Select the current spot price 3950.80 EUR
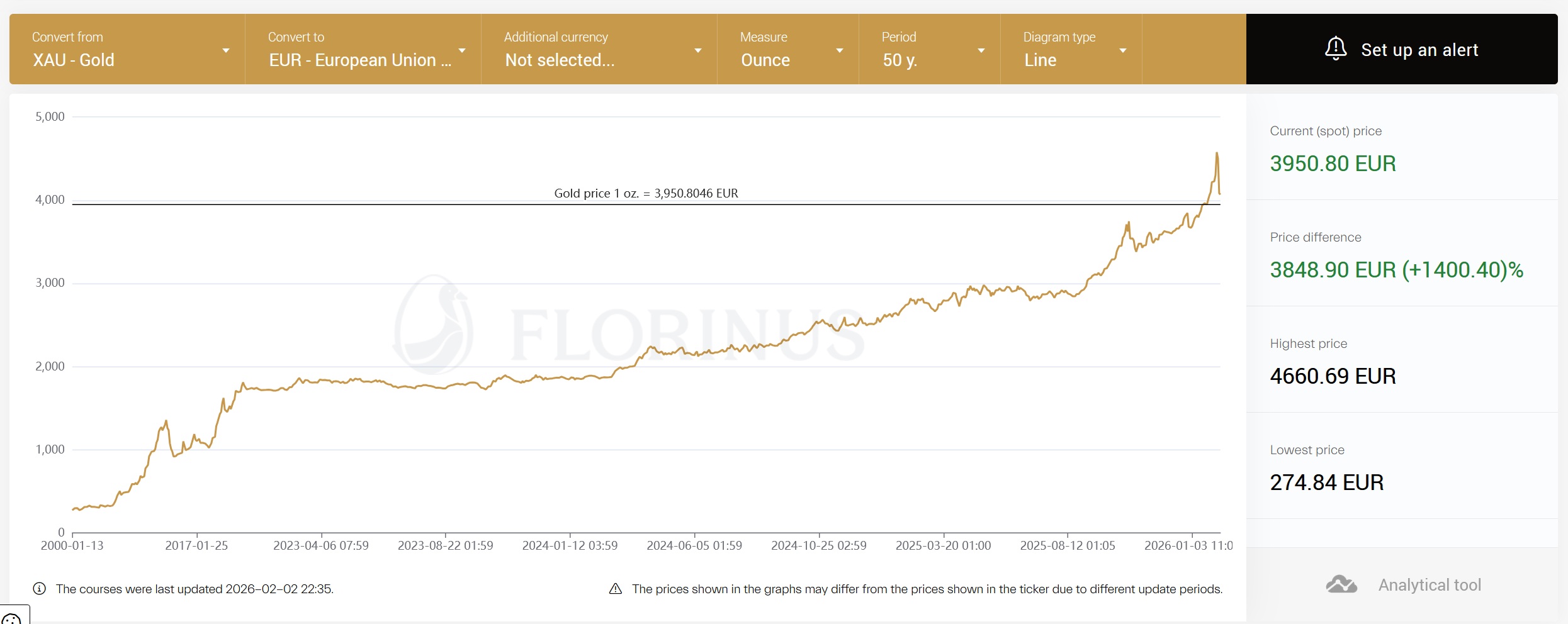 pyautogui.click(x=1333, y=164)
